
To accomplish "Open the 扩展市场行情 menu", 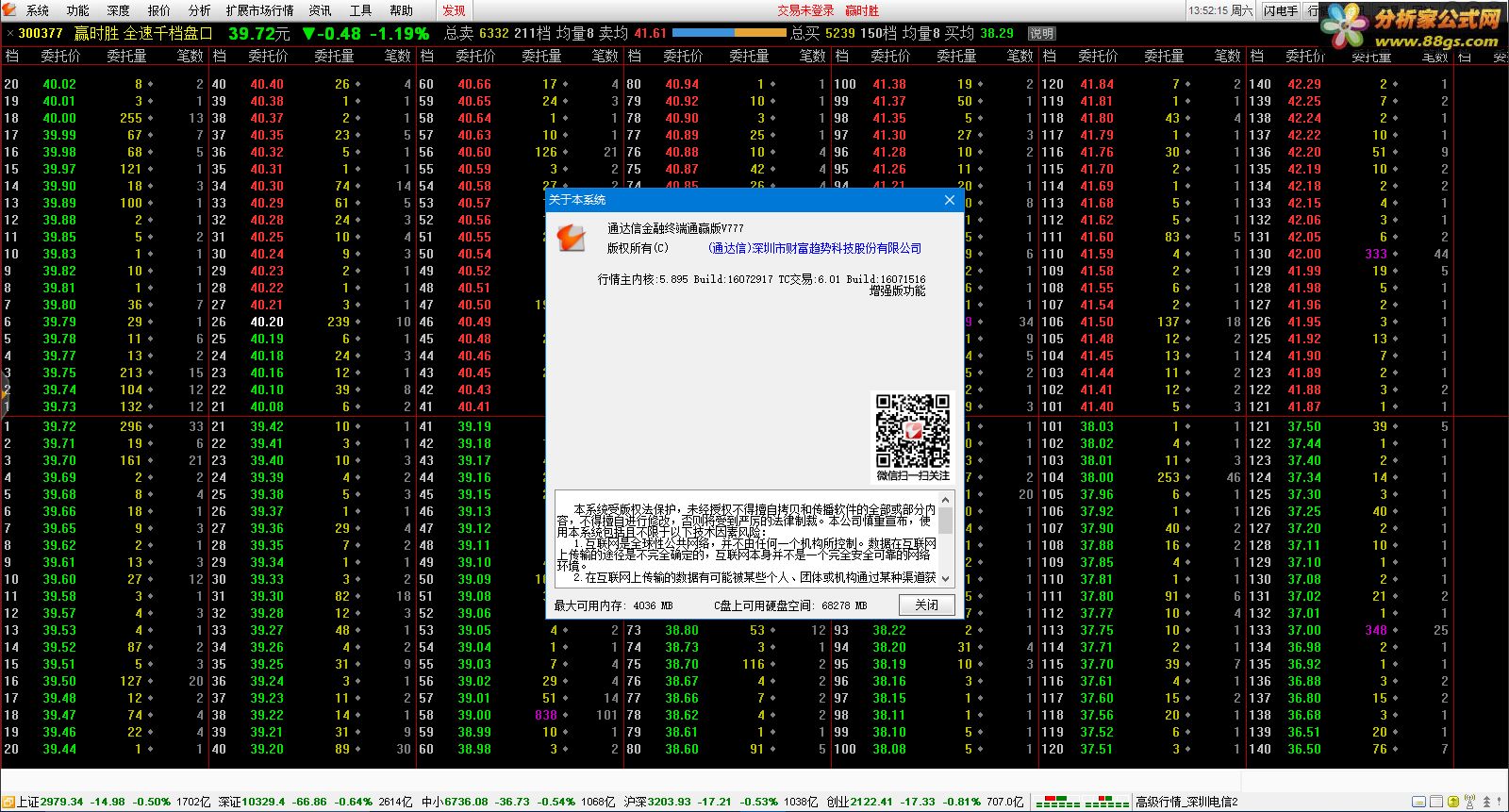I will (259, 10).
